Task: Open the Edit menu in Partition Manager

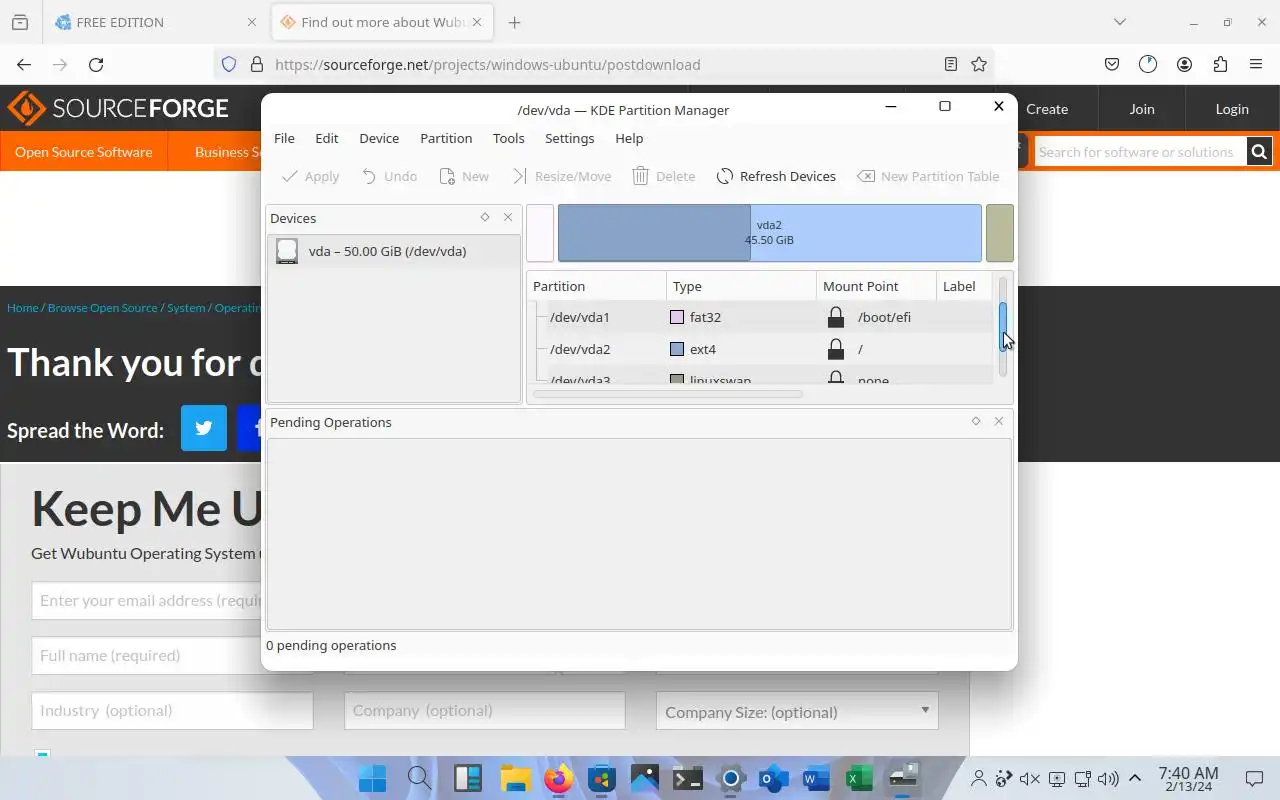Action: (x=327, y=138)
